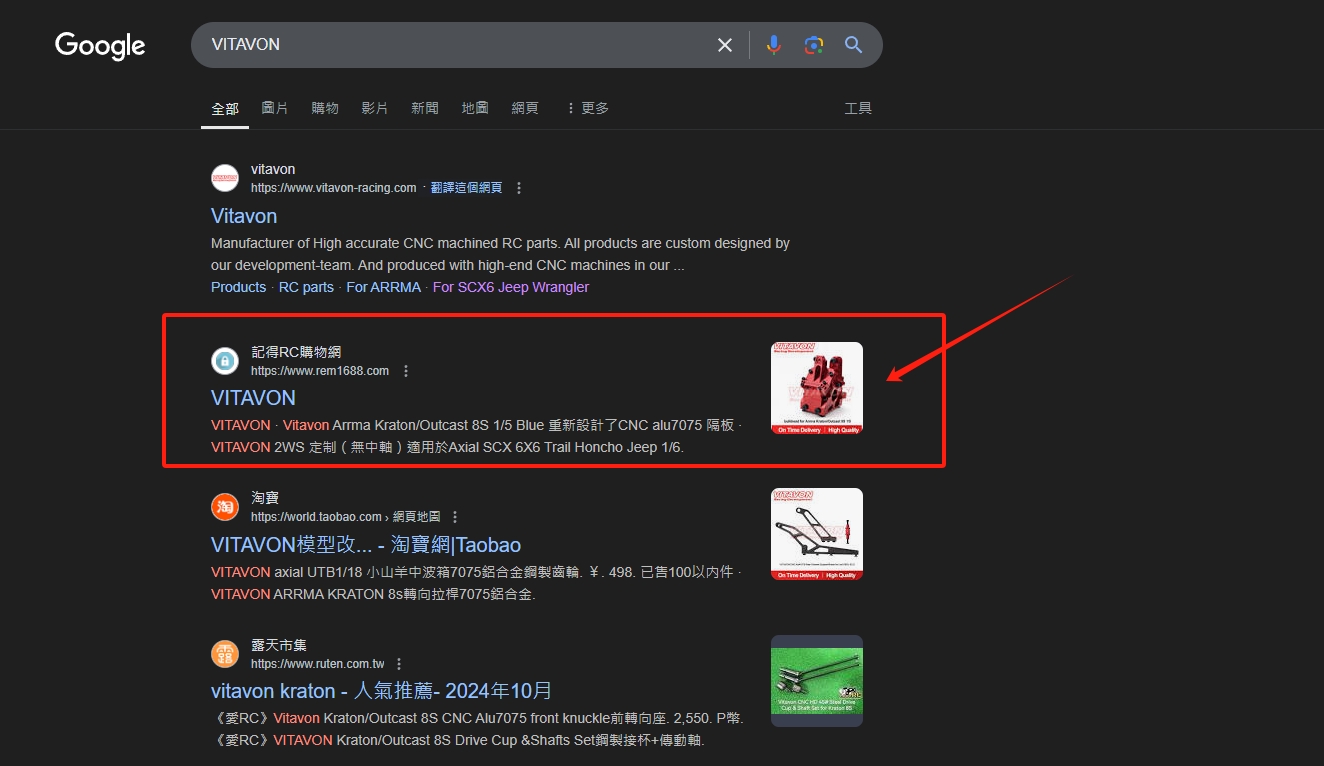The image size is (1324, 766).
Task: Switch to the 影片 tab
Action: pos(375,108)
